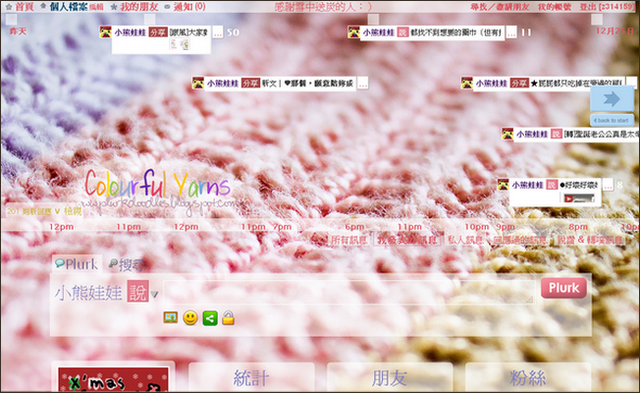640x393 pixels.
Task: Open the X'mas badge thumbnail
Action: click(x=113, y=379)
